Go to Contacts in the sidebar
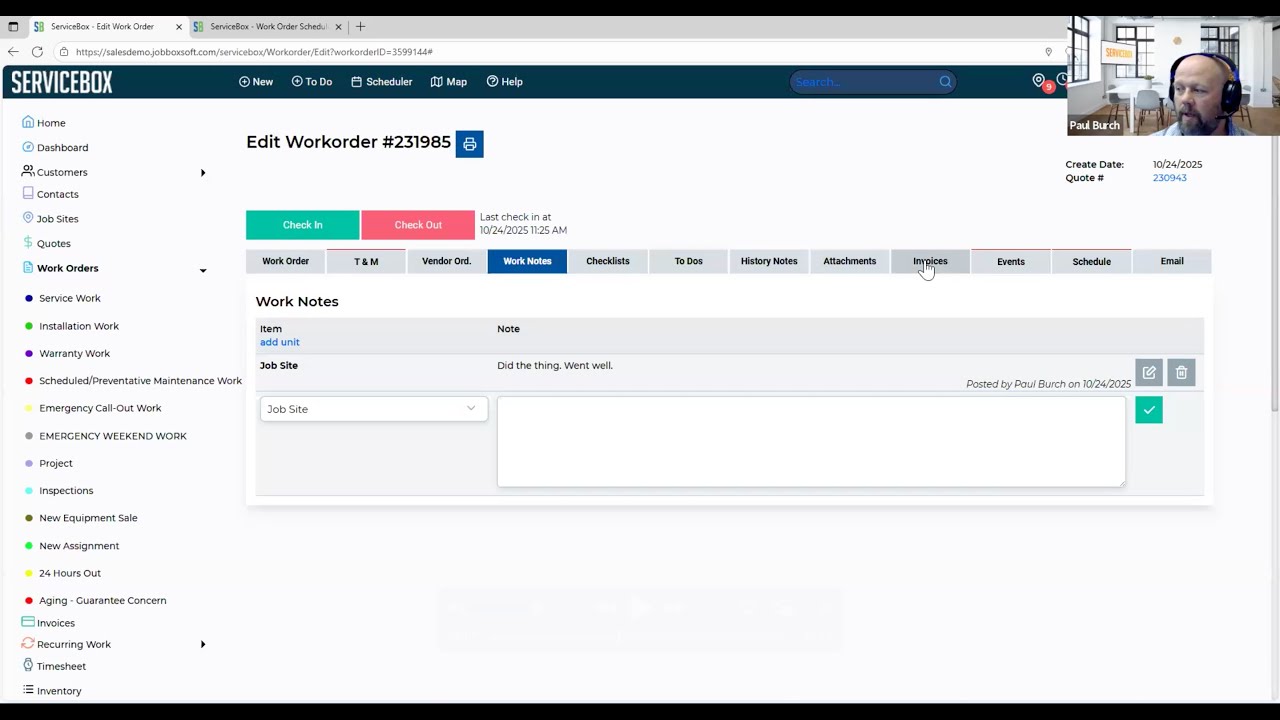This screenshot has height=720, width=1280. click(x=57, y=194)
